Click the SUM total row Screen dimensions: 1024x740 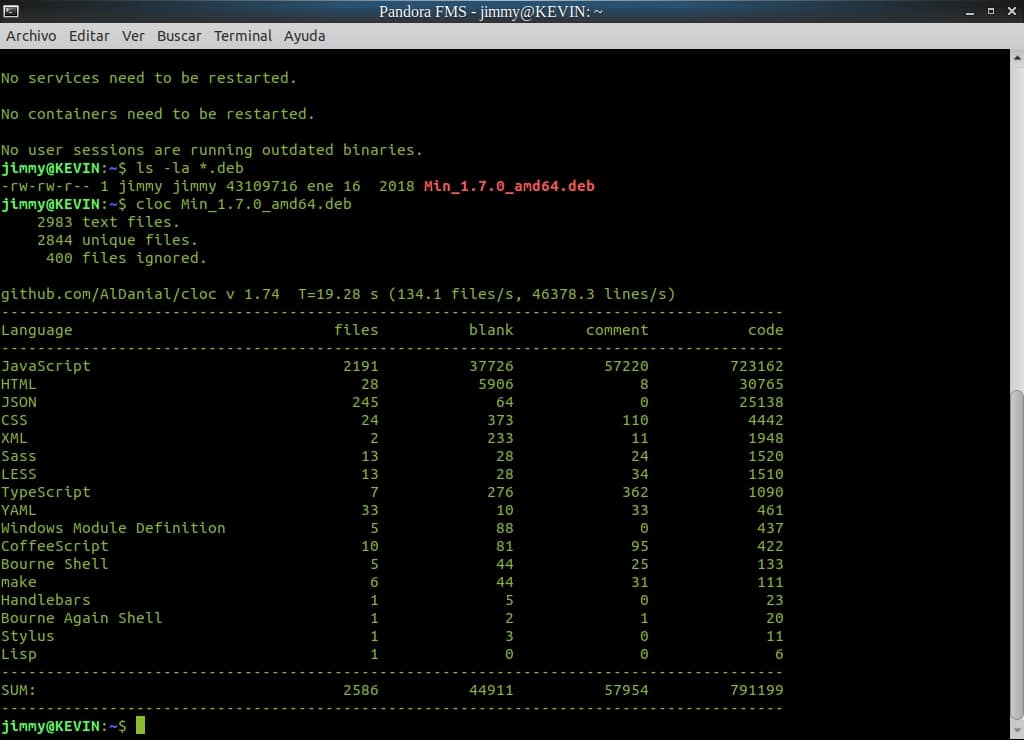18,690
